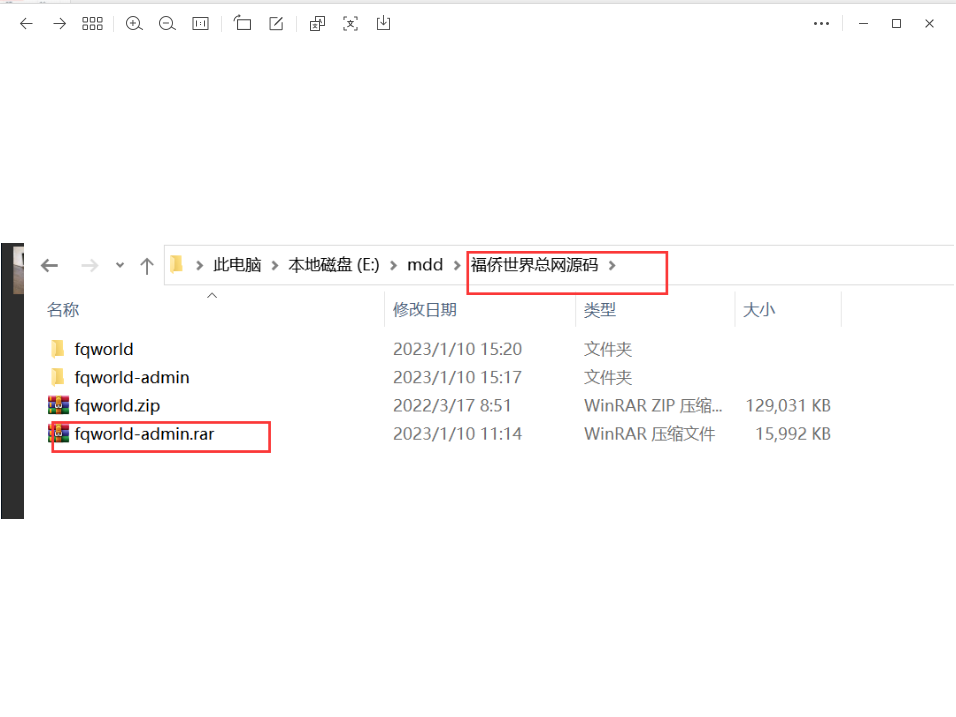Open the thumbnail grid view

(x=92, y=23)
